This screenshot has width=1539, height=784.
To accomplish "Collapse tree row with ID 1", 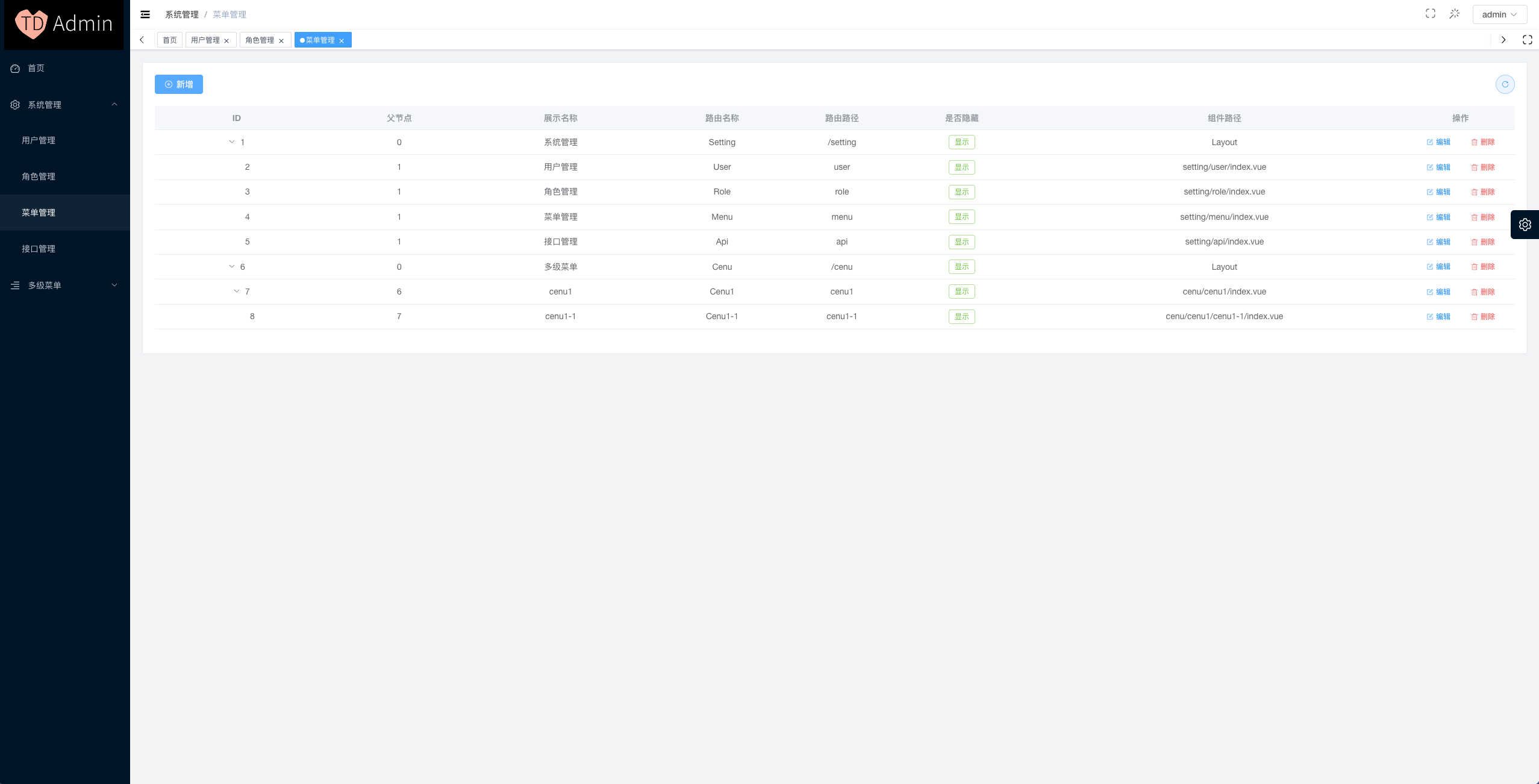I will click(x=231, y=142).
